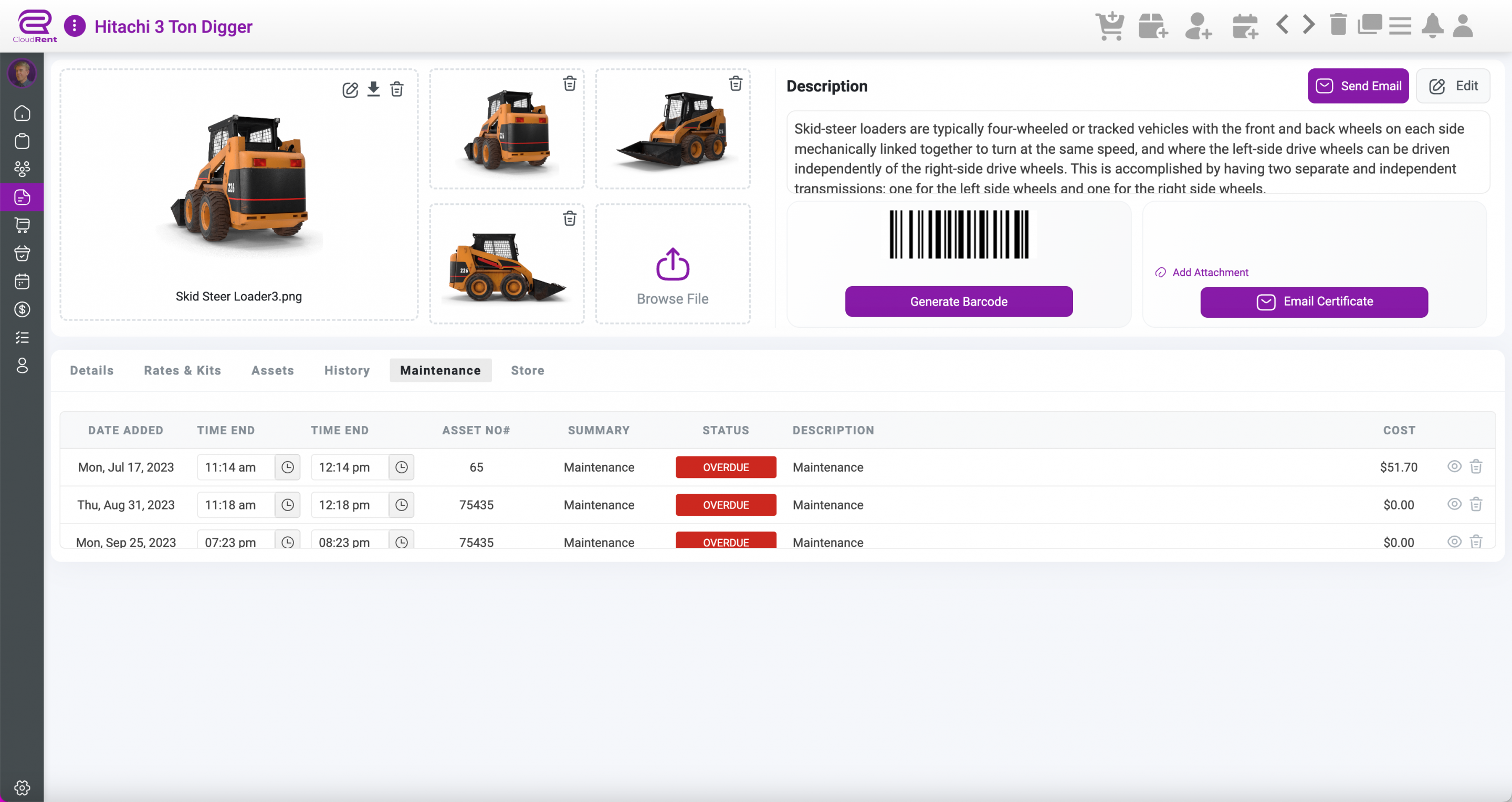
Task: Delete the side-view loader thumbnail at bottom
Action: click(x=569, y=219)
